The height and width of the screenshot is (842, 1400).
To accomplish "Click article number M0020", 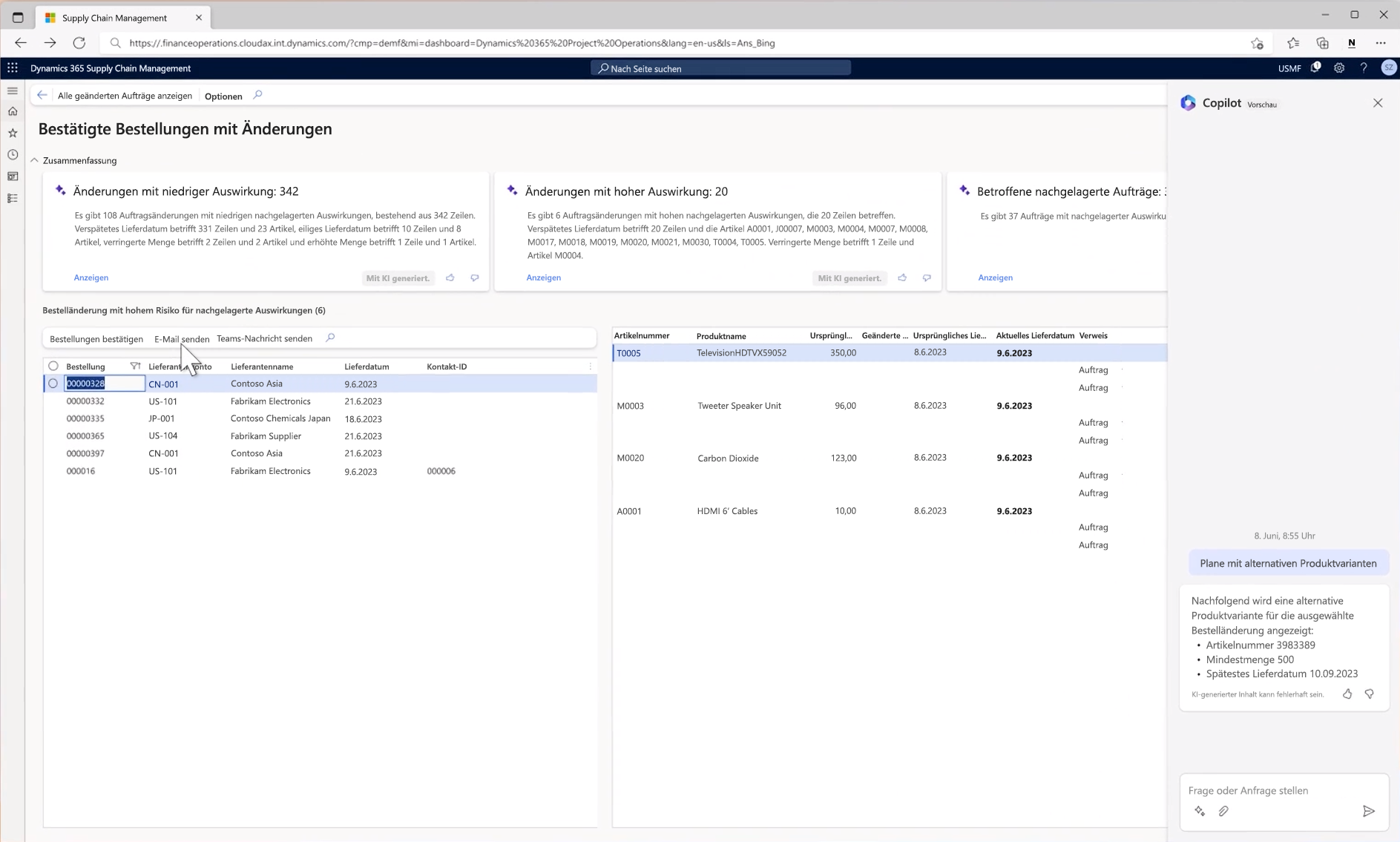I will 631,458.
